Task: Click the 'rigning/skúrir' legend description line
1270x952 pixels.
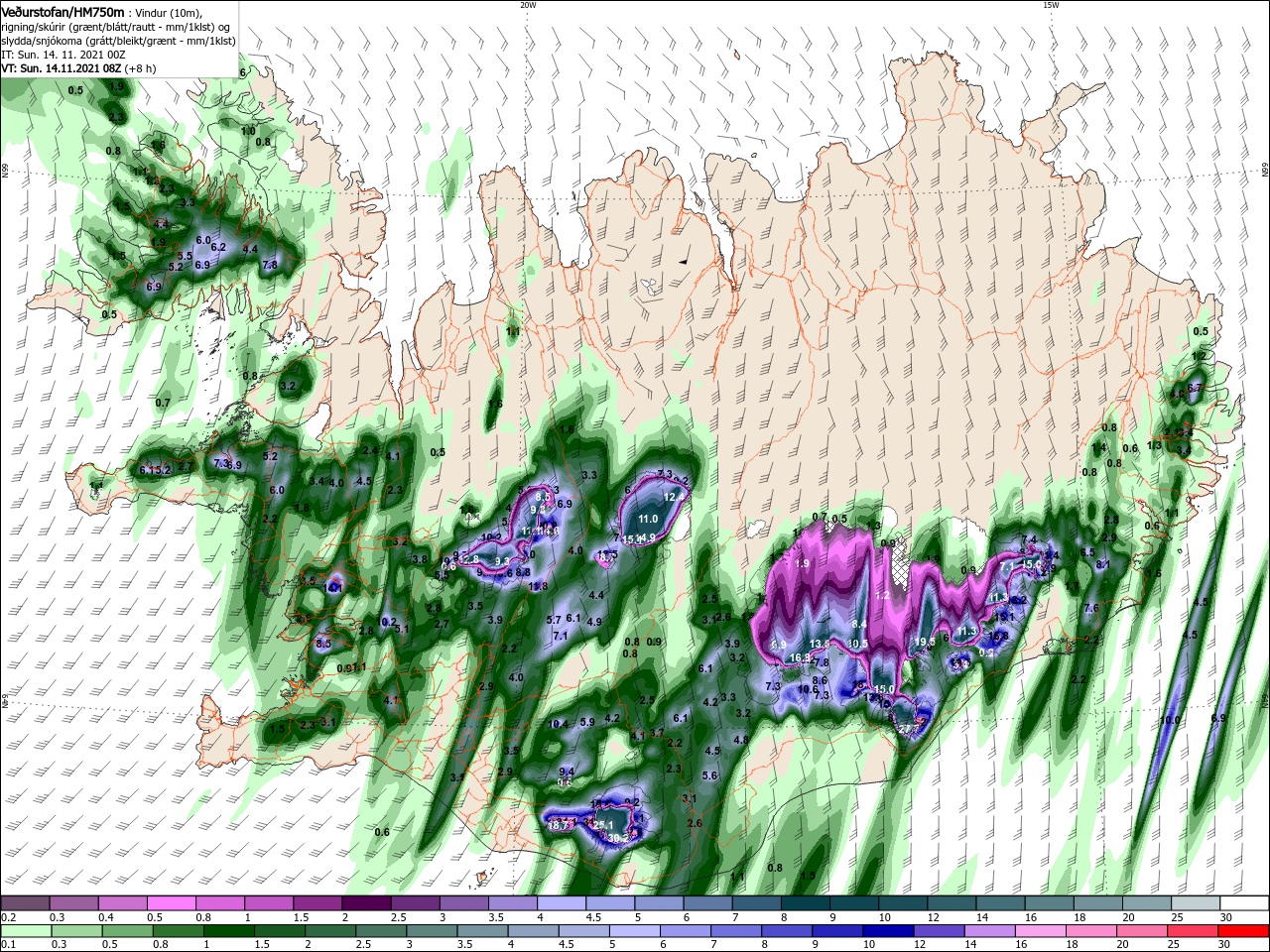Action: coord(116,26)
